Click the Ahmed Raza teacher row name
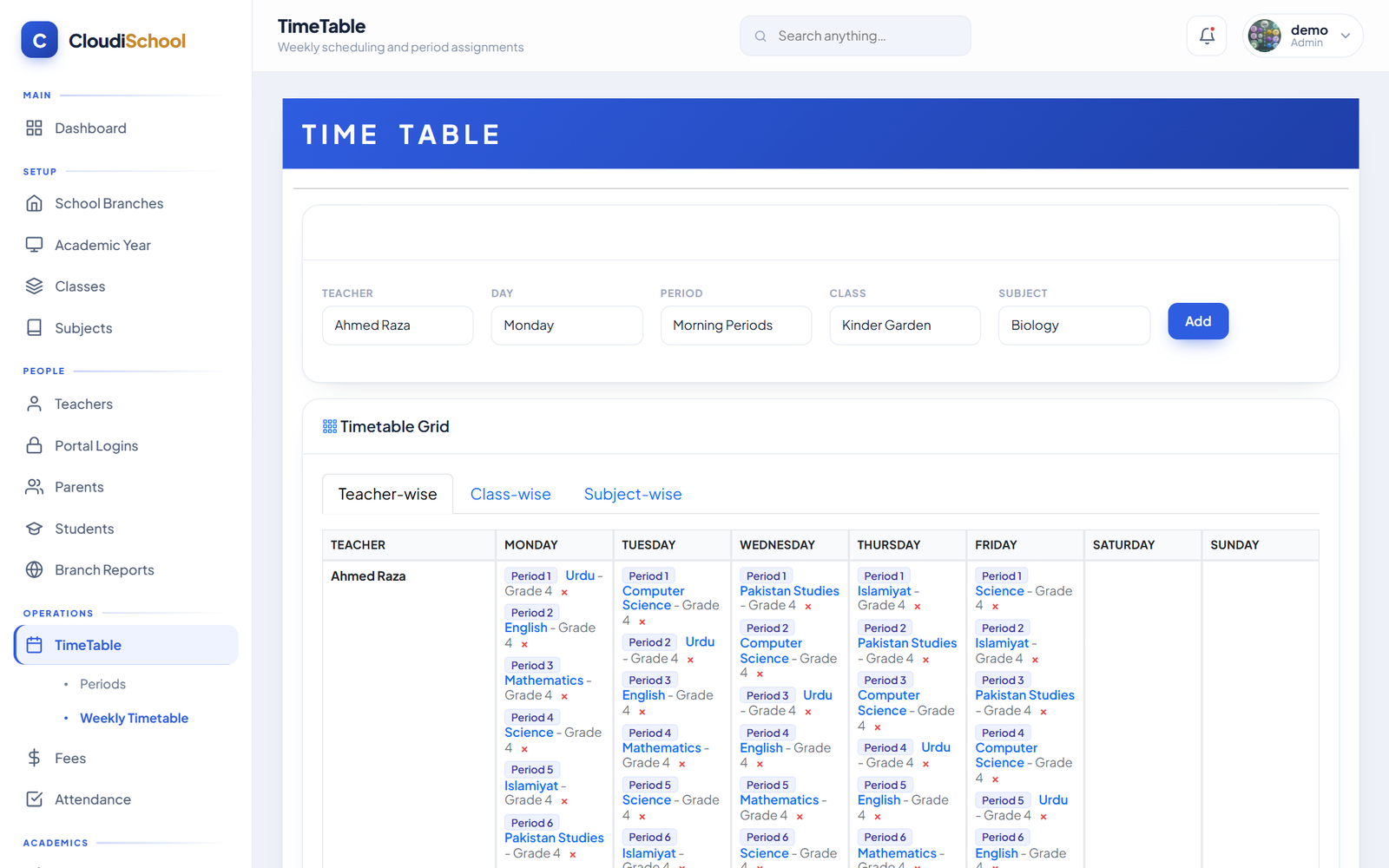 [x=368, y=576]
